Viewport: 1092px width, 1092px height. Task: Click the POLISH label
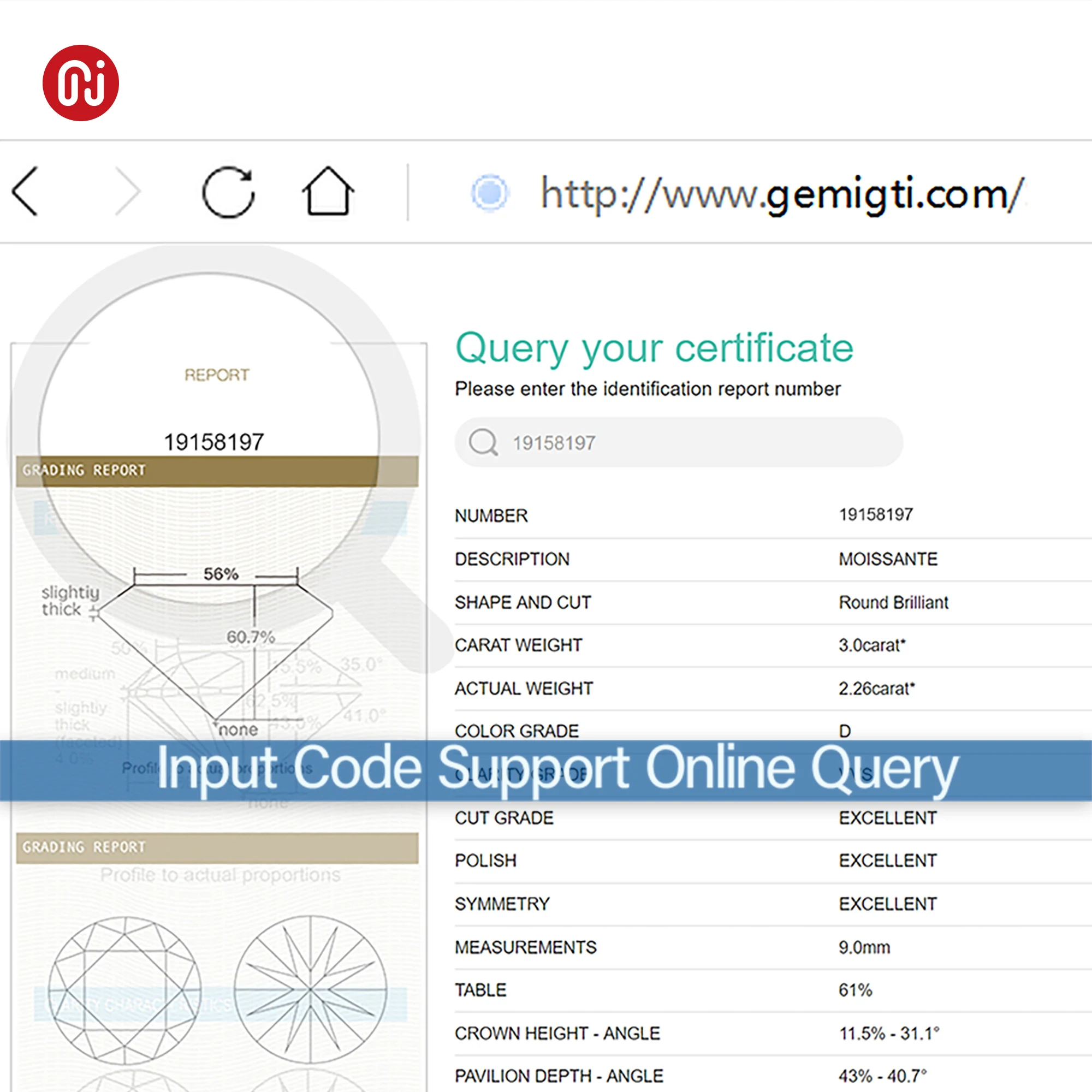pyautogui.click(x=485, y=860)
